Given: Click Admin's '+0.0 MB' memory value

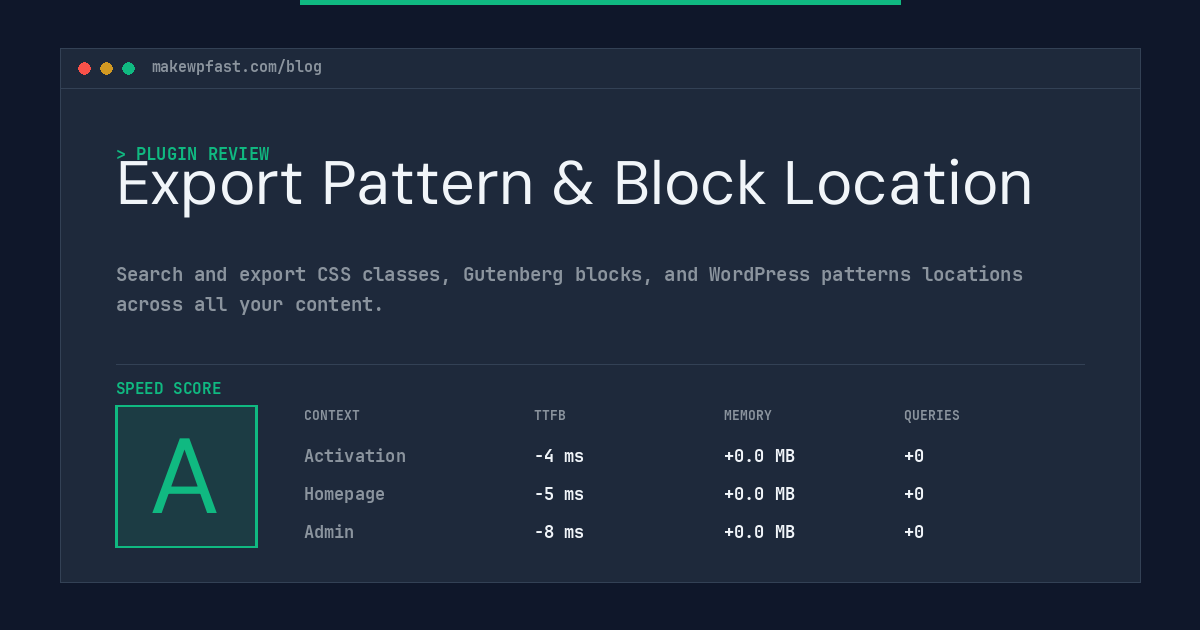Looking at the screenshot, I should point(759,532).
